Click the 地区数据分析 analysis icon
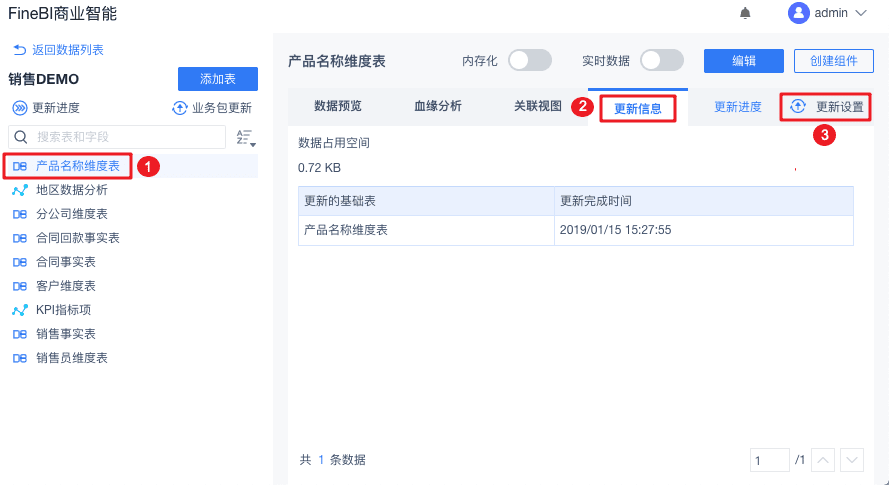Viewport: 889px width, 485px height. coord(19,190)
